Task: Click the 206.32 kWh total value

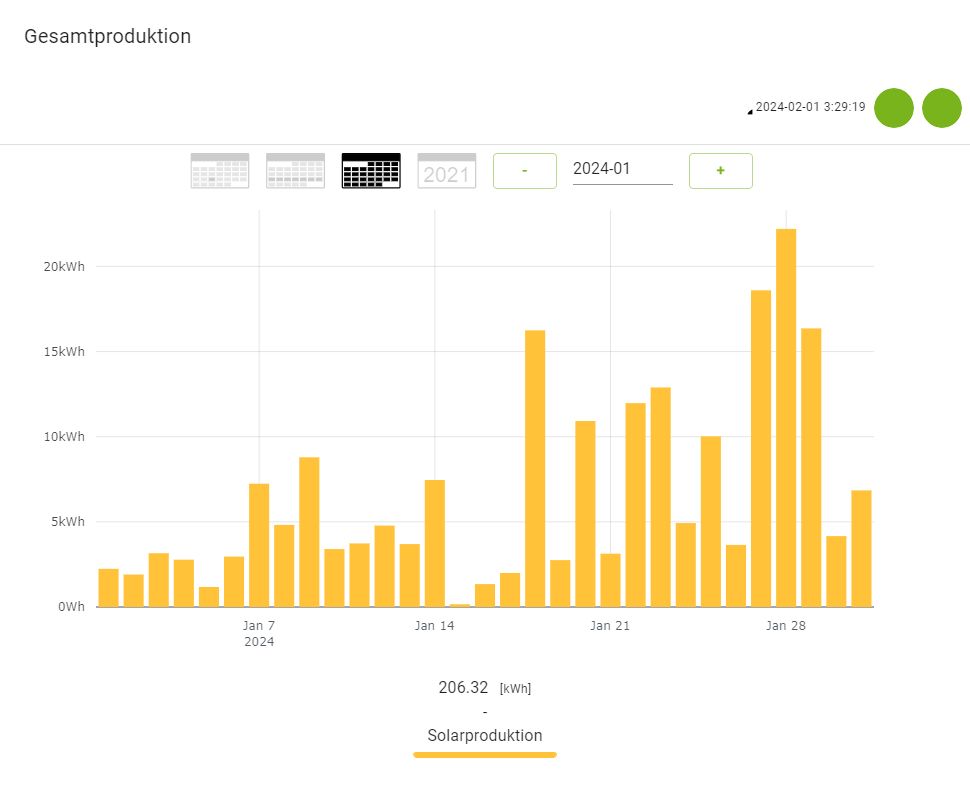Action: click(x=484, y=687)
